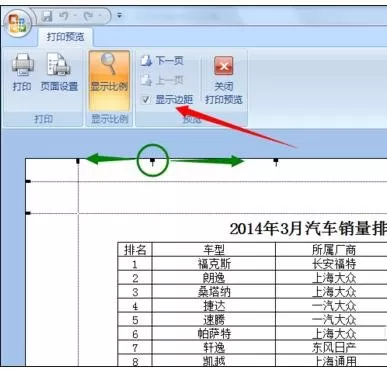The image size is (387, 372).
Task: Click the 速腾 cell
Action: click(214, 320)
